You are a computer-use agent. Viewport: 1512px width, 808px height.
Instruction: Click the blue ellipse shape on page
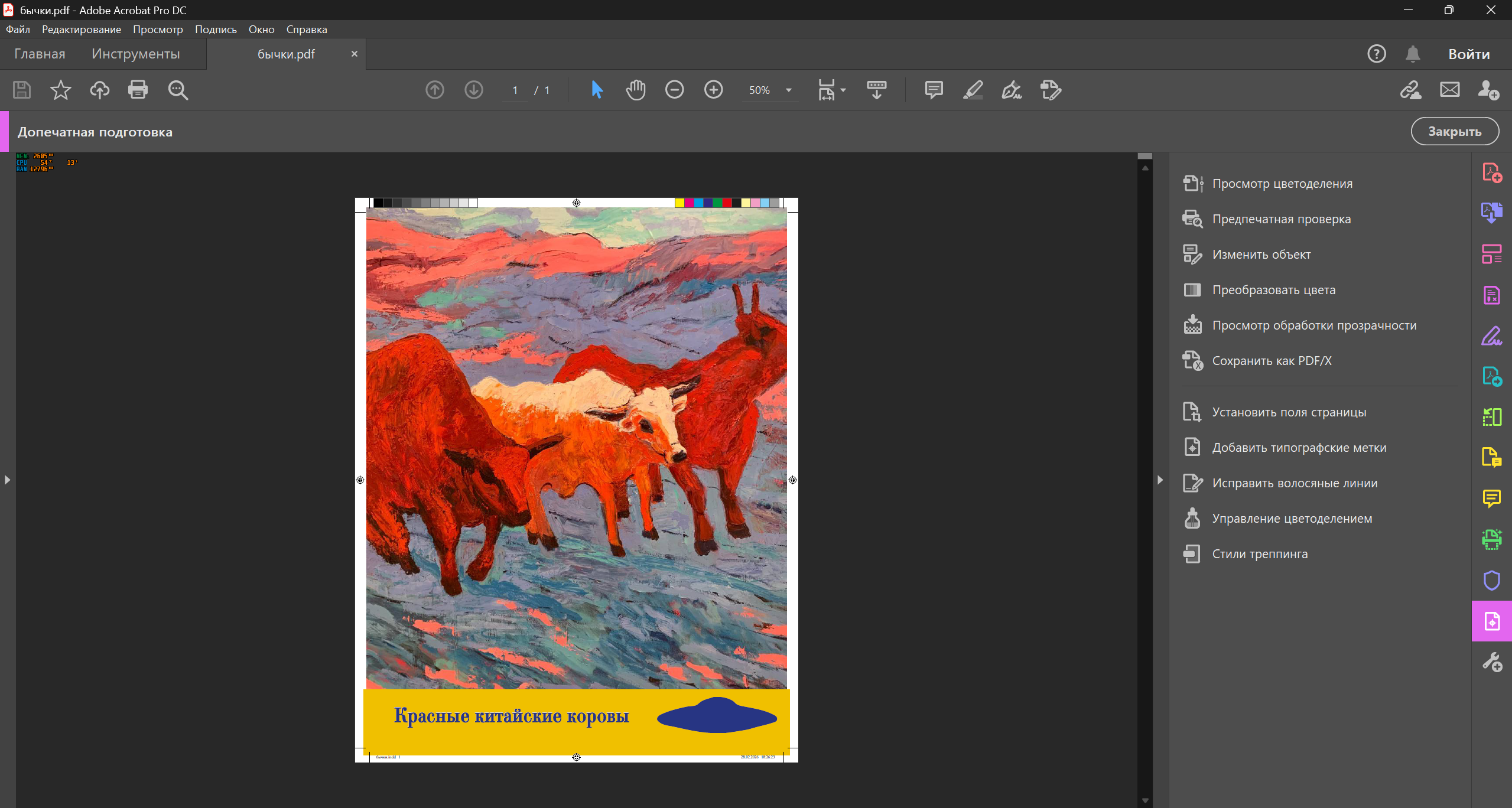pos(717,715)
